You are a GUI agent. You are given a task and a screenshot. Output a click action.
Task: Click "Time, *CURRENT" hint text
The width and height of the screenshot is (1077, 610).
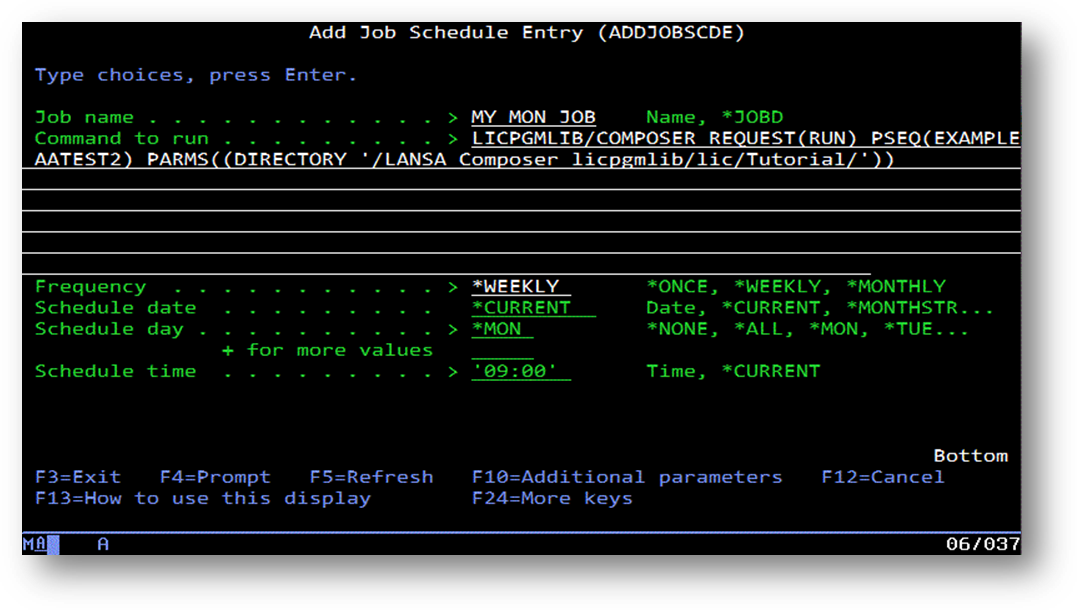[733, 372]
